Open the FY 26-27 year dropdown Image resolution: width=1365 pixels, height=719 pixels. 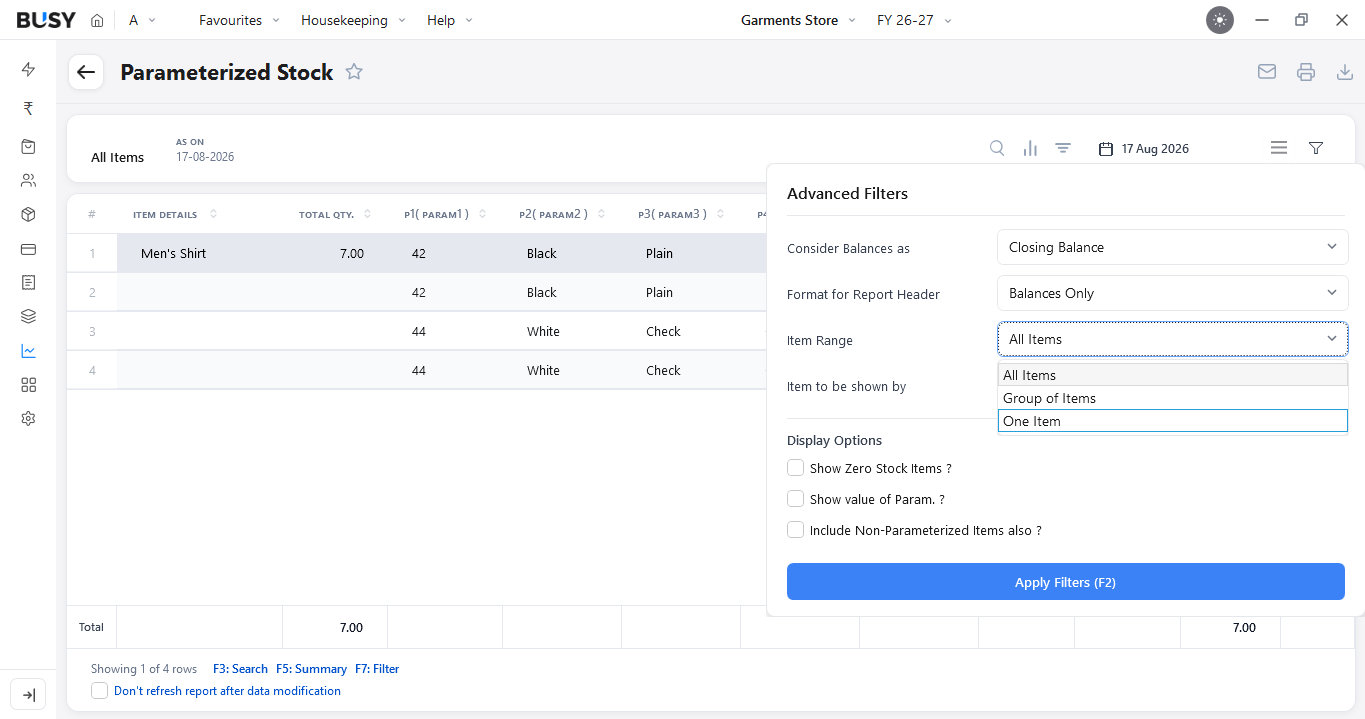pos(914,20)
